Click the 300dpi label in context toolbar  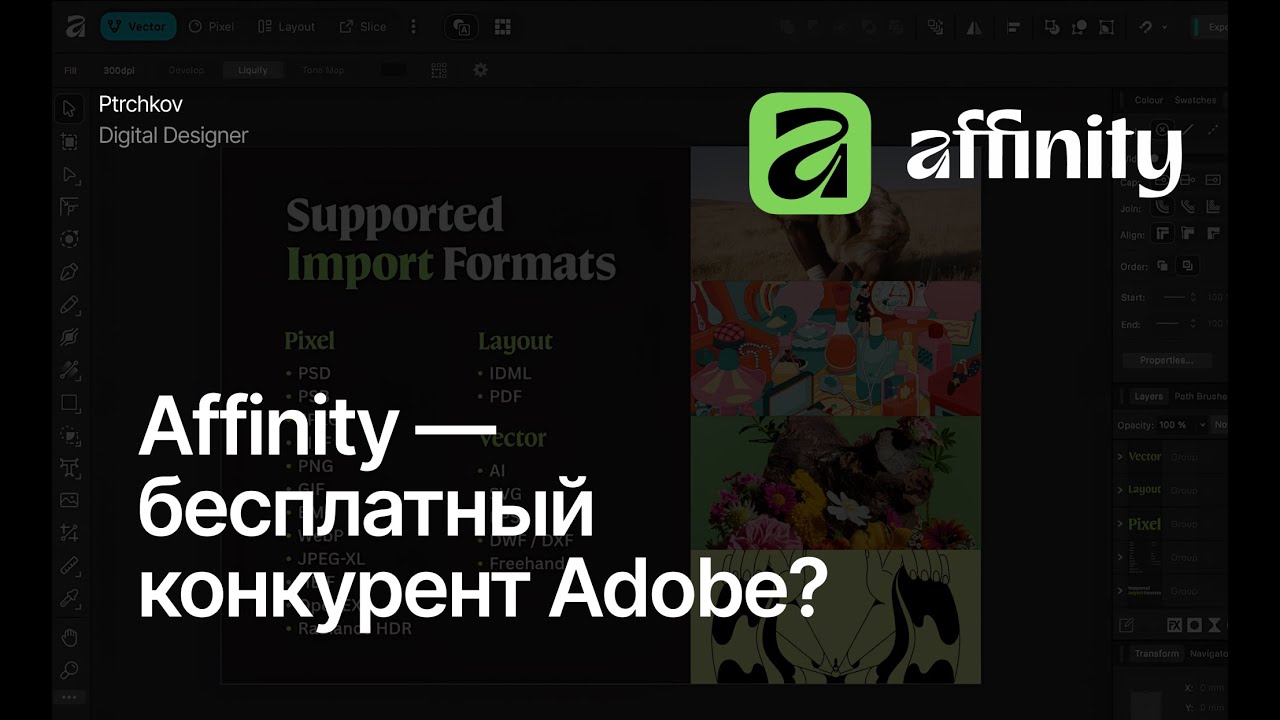(120, 70)
